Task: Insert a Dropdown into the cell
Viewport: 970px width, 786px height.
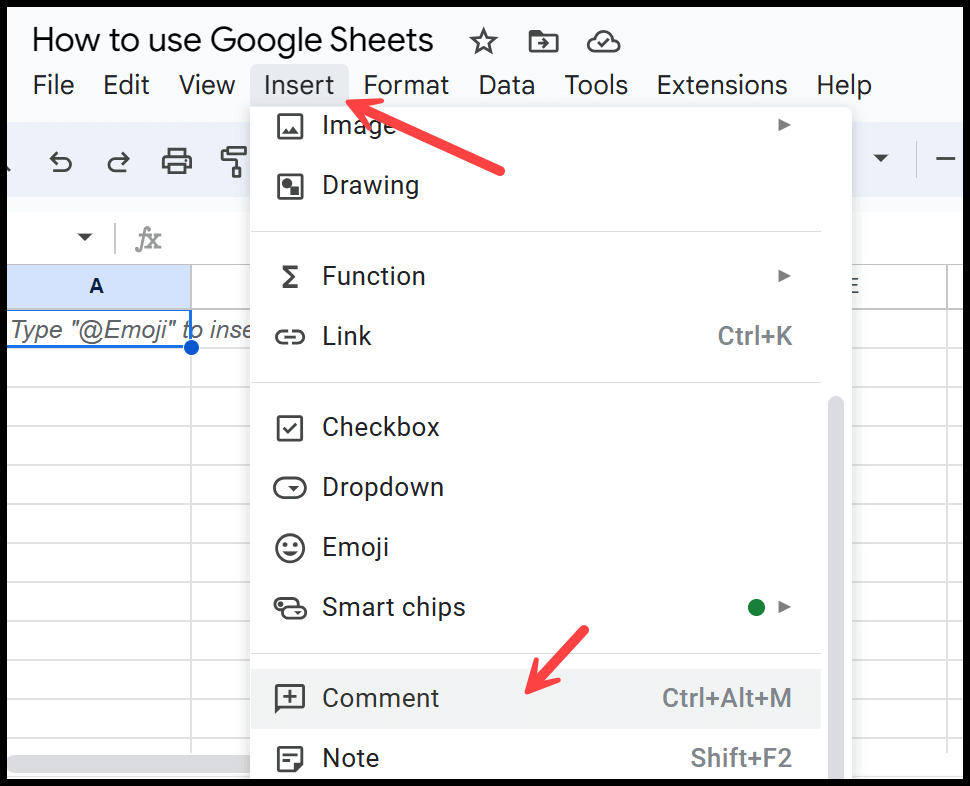Action: [536, 487]
